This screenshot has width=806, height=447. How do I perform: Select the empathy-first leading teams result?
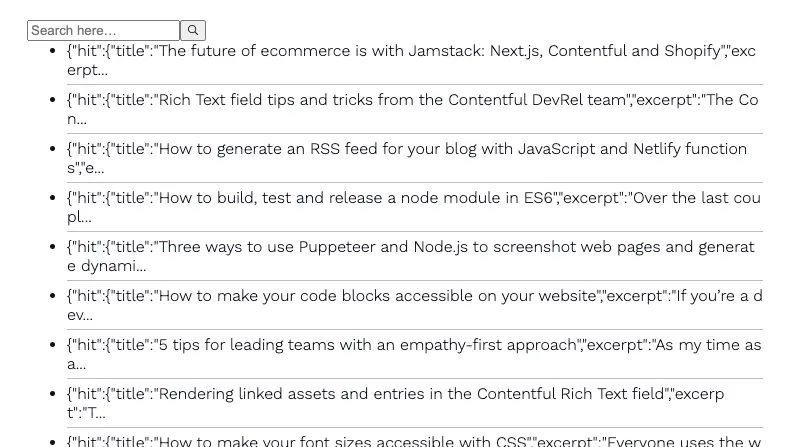(415, 354)
